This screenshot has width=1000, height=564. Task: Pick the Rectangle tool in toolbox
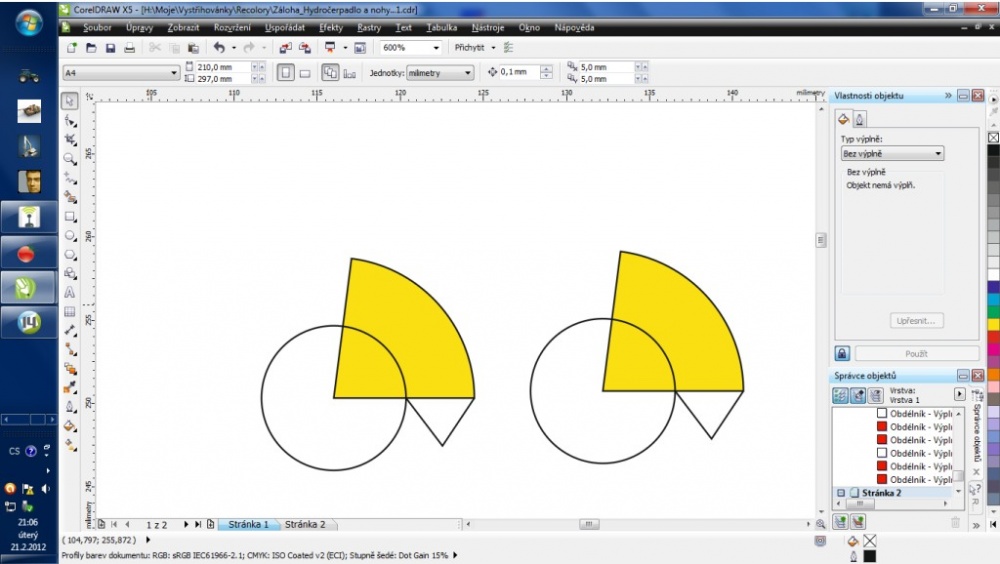point(70,216)
